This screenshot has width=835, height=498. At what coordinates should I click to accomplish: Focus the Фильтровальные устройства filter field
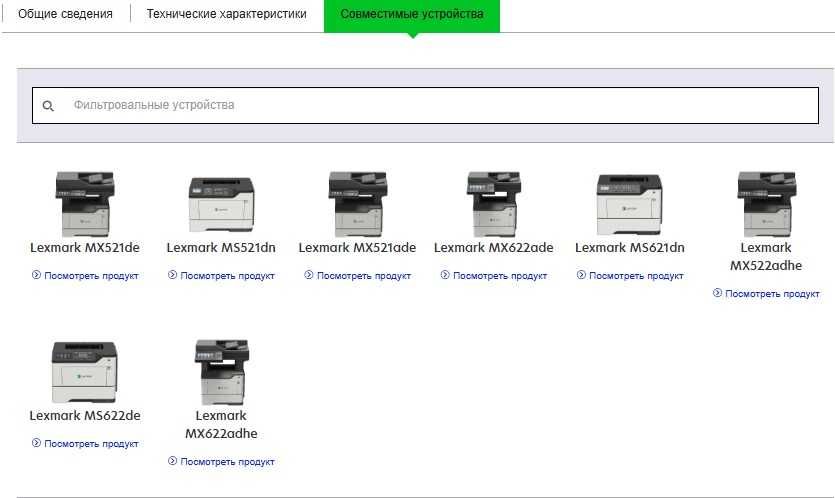click(x=425, y=105)
